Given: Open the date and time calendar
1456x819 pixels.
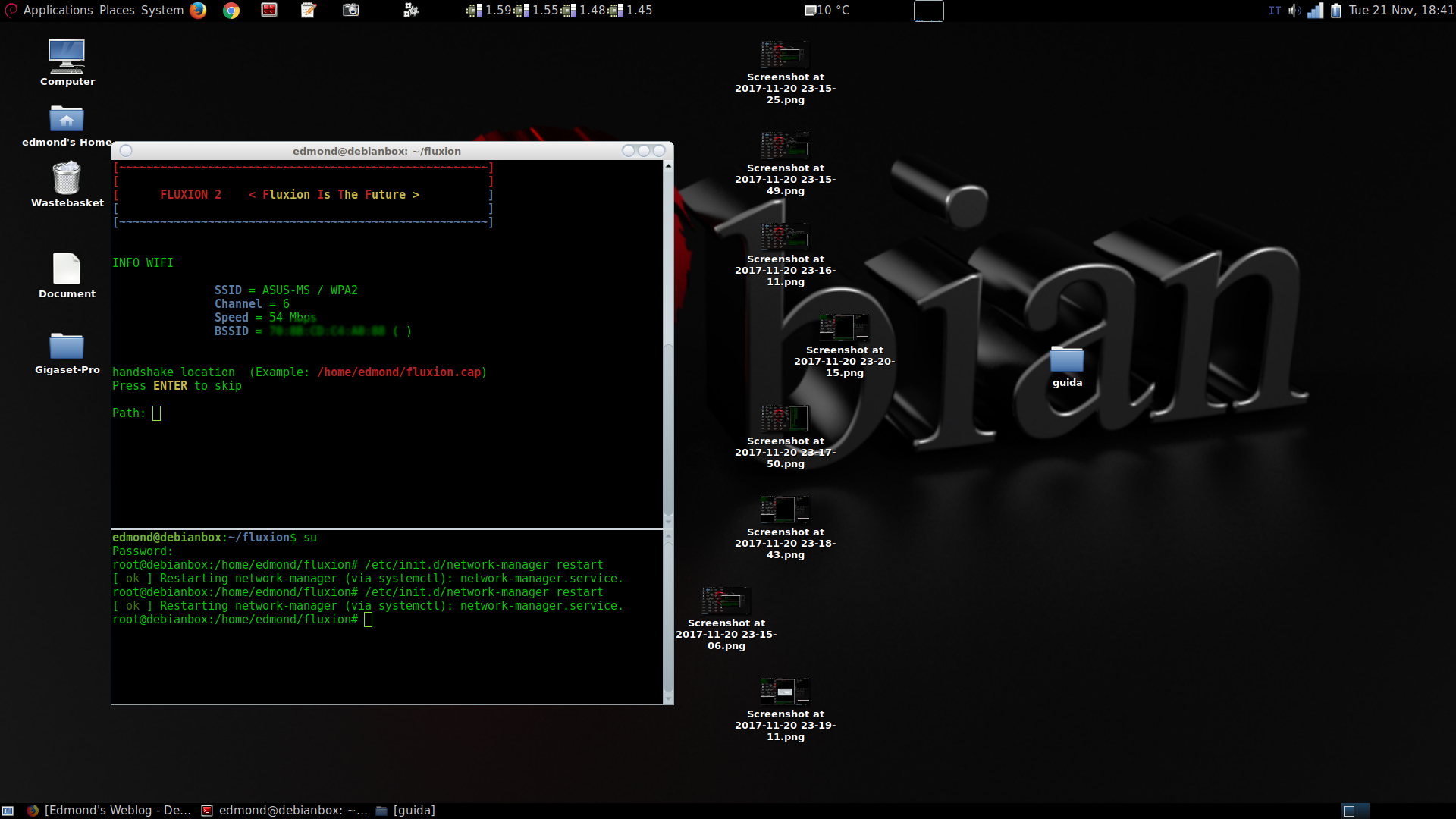Looking at the screenshot, I should tap(1401, 11).
